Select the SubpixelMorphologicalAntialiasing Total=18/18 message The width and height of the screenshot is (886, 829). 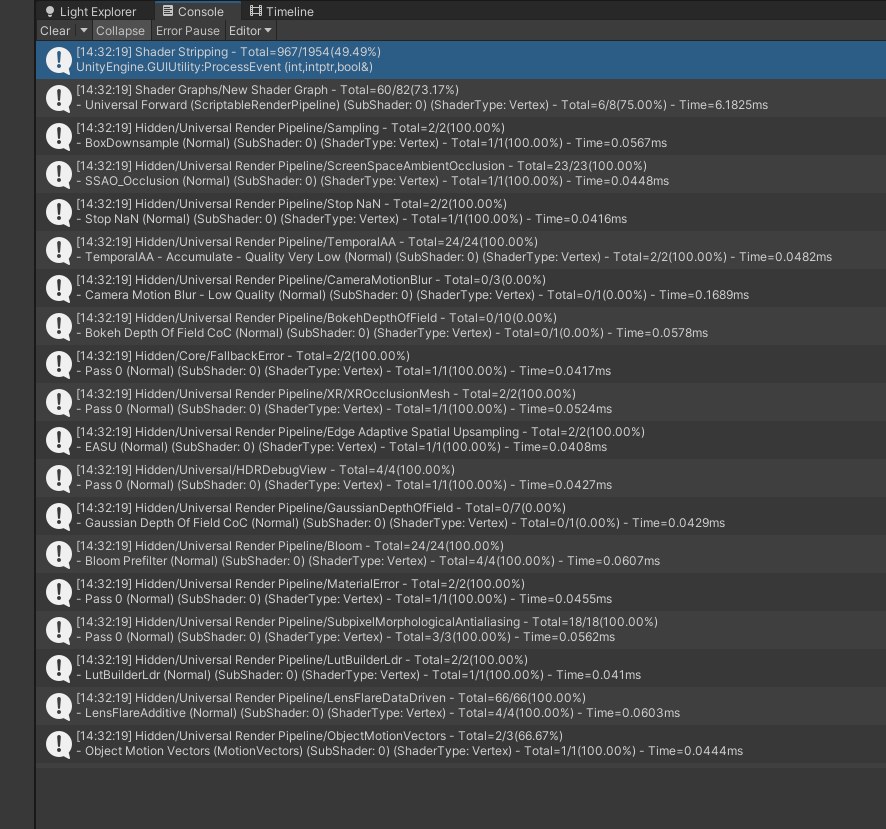[x=461, y=630]
